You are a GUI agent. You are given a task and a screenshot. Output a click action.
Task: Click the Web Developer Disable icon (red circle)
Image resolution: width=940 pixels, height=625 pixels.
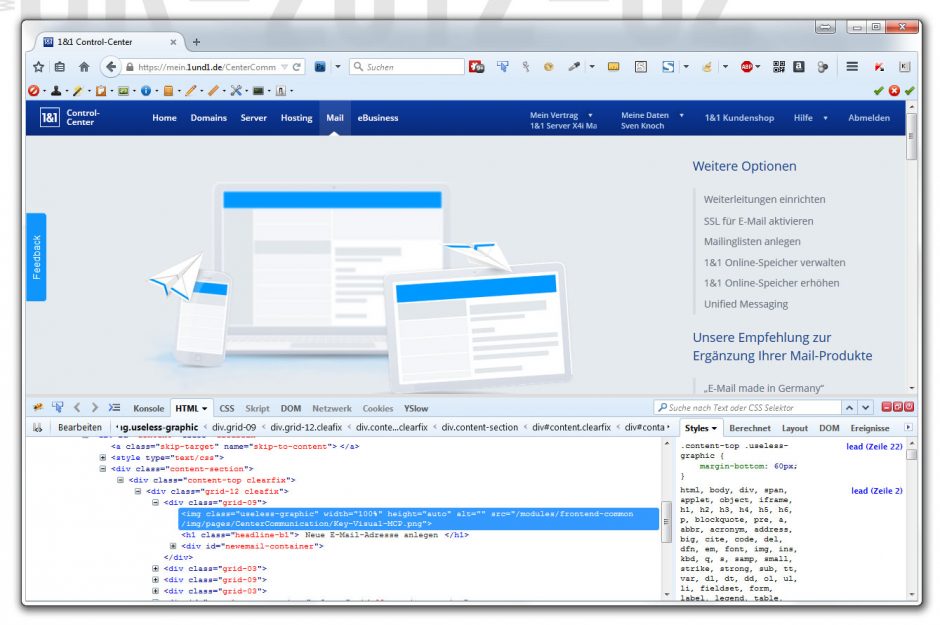(34, 90)
